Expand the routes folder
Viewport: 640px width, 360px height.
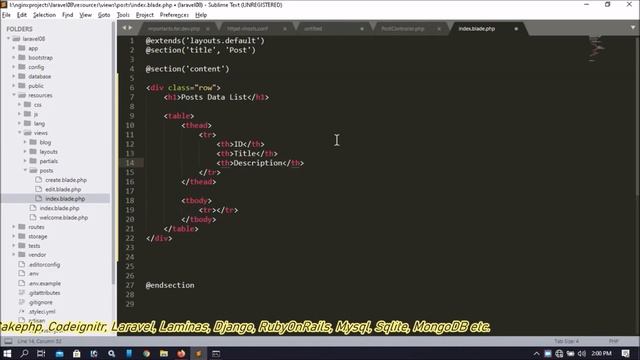point(14,227)
